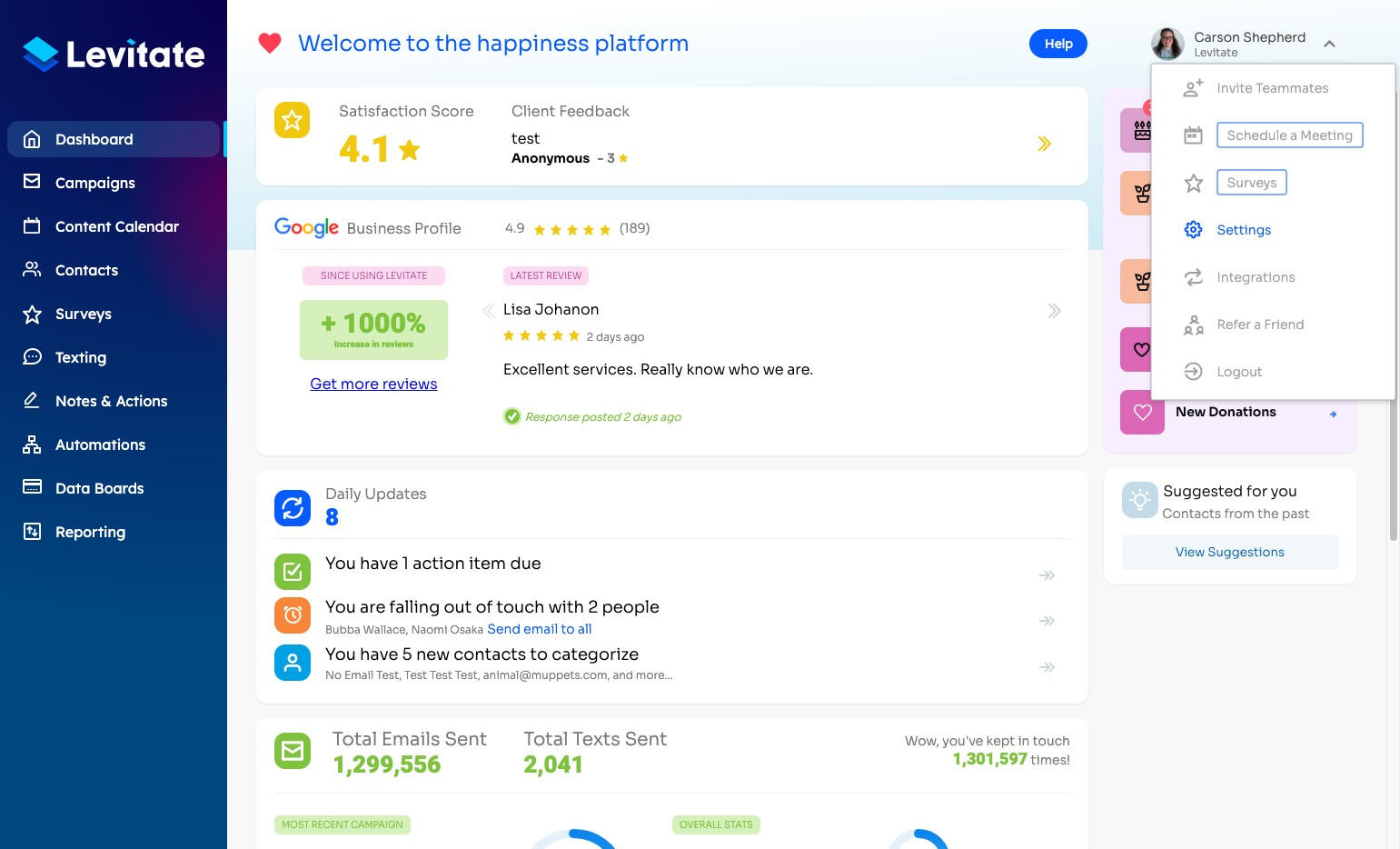Click the Integrations arrows icon
Image resolution: width=1400 pixels, height=849 pixels.
[x=1193, y=277]
